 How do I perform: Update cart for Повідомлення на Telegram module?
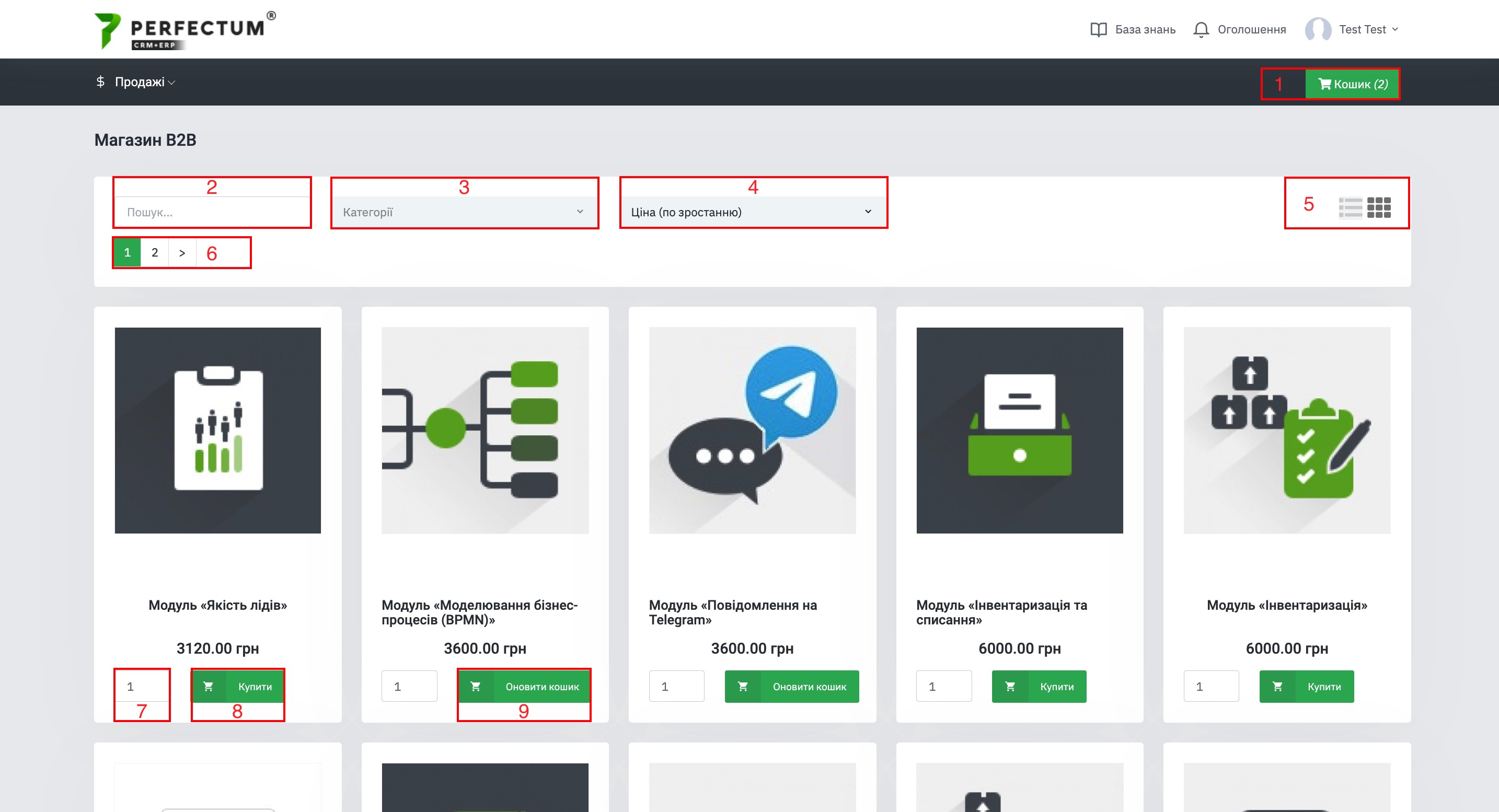coord(791,687)
